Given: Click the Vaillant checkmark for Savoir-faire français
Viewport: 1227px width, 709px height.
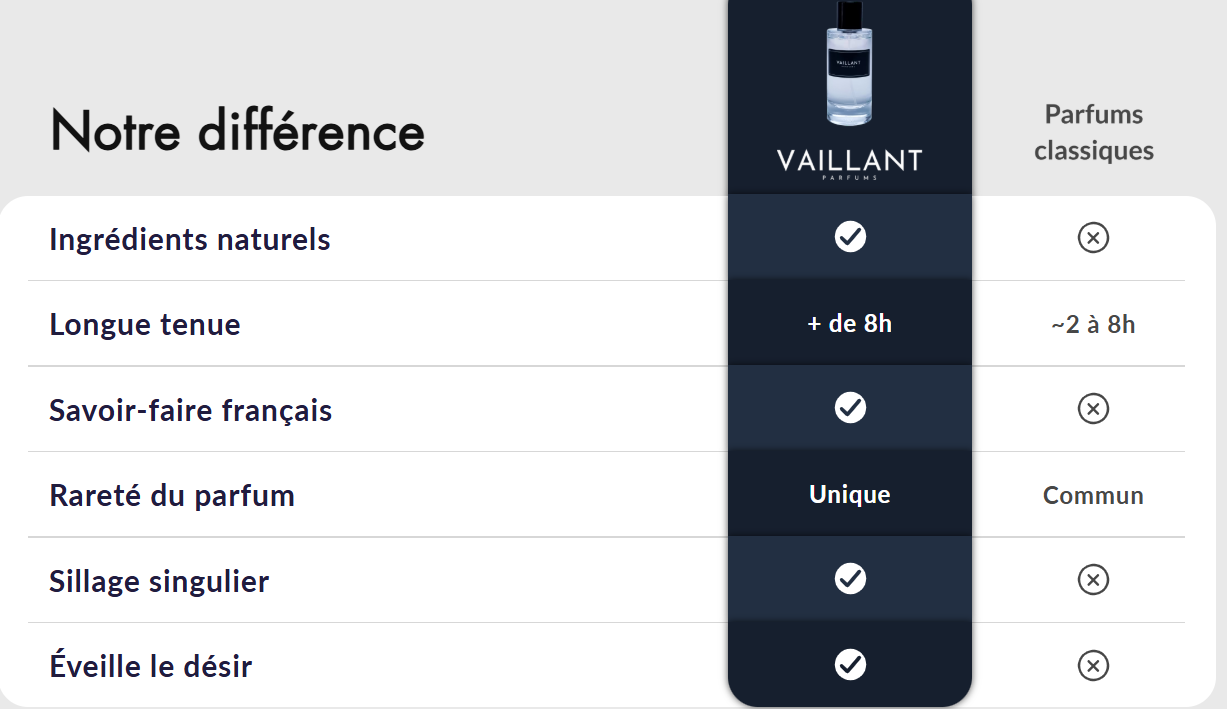Looking at the screenshot, I should (x=850, y=408).
